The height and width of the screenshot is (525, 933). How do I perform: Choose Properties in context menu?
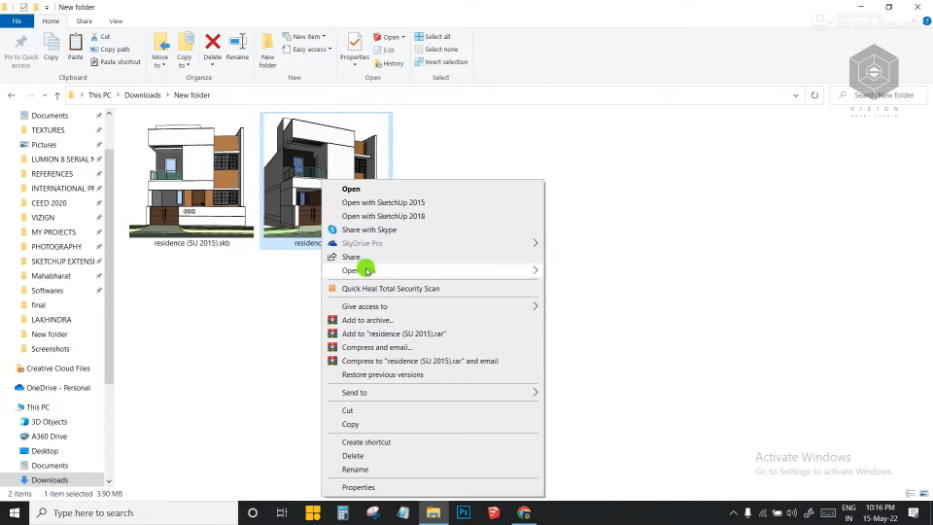tap(358, 487)
